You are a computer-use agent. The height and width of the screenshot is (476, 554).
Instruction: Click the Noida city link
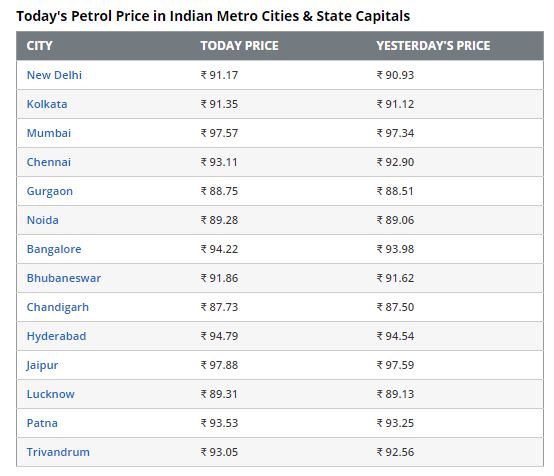click(43, 220)
